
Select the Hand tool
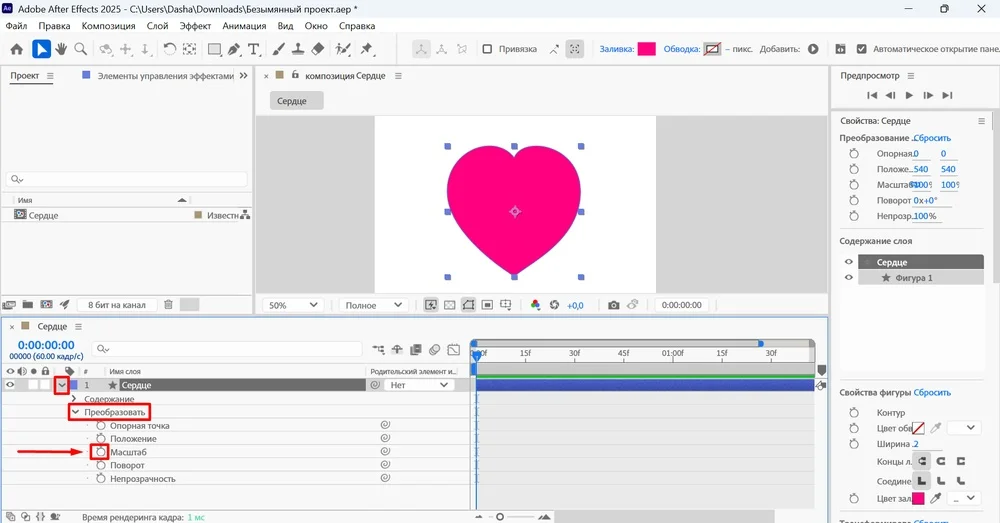[x=61, y=49]
